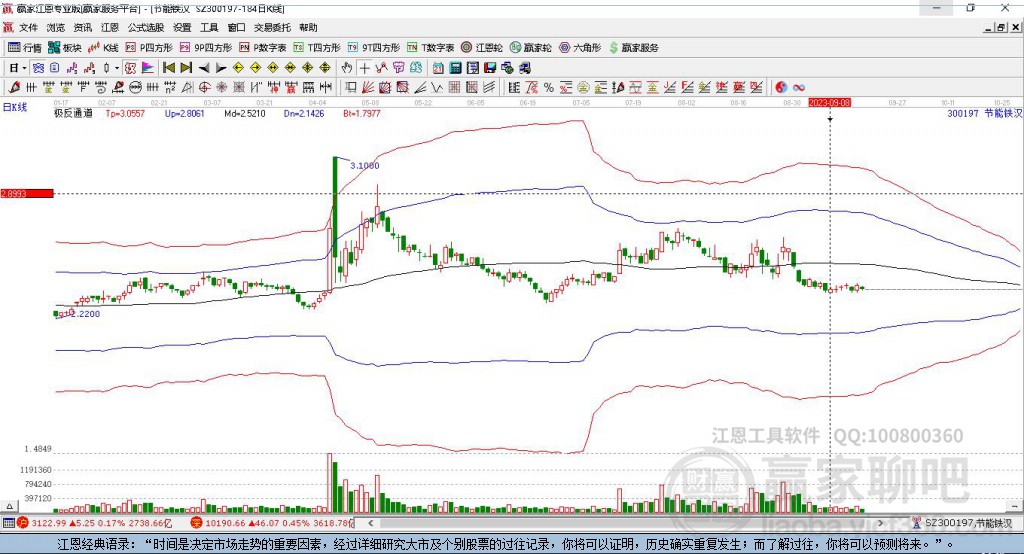Screen dimensions: 1024x554
Task: Click the status bar table icon at far left
Action: [x=8, y=523]
